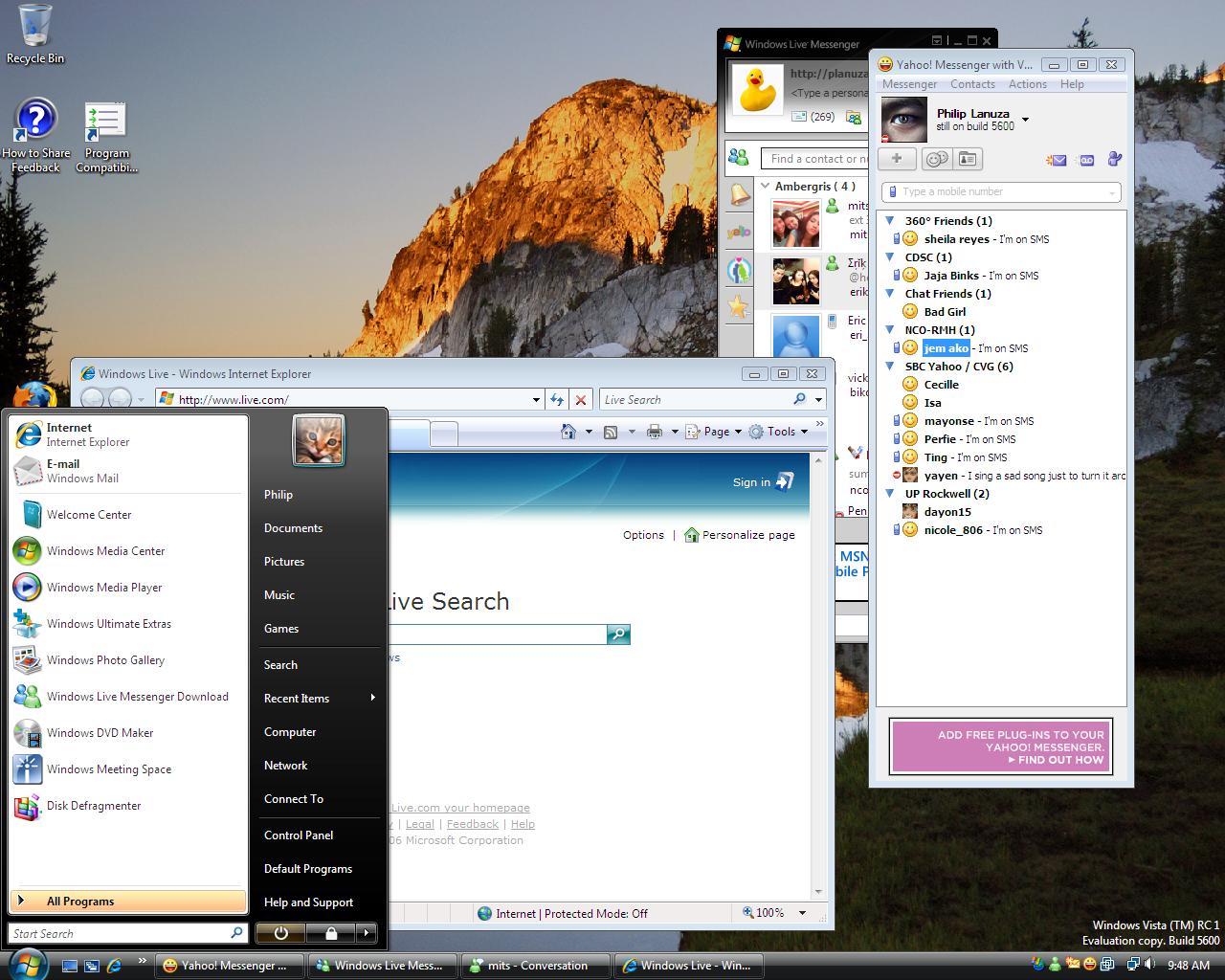
Task: Collapse the CDSC group in Yahoo Messenger
Action: tap(890, 257)
